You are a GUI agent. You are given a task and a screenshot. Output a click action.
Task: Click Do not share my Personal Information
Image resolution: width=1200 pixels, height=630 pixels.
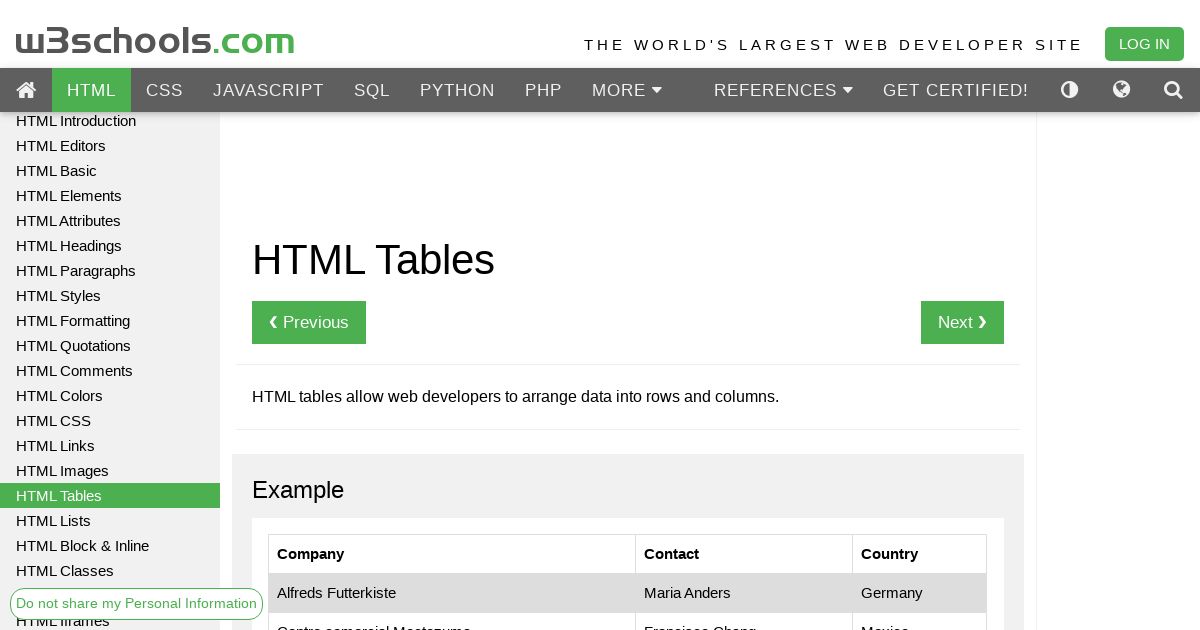click(136, 604)
